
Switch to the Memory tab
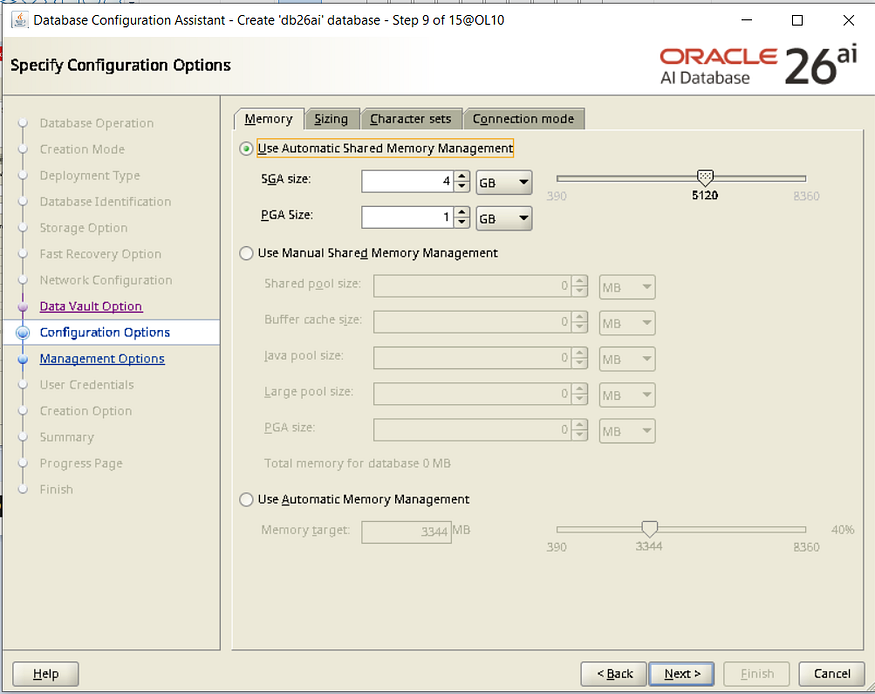click(x=268, y=119)
